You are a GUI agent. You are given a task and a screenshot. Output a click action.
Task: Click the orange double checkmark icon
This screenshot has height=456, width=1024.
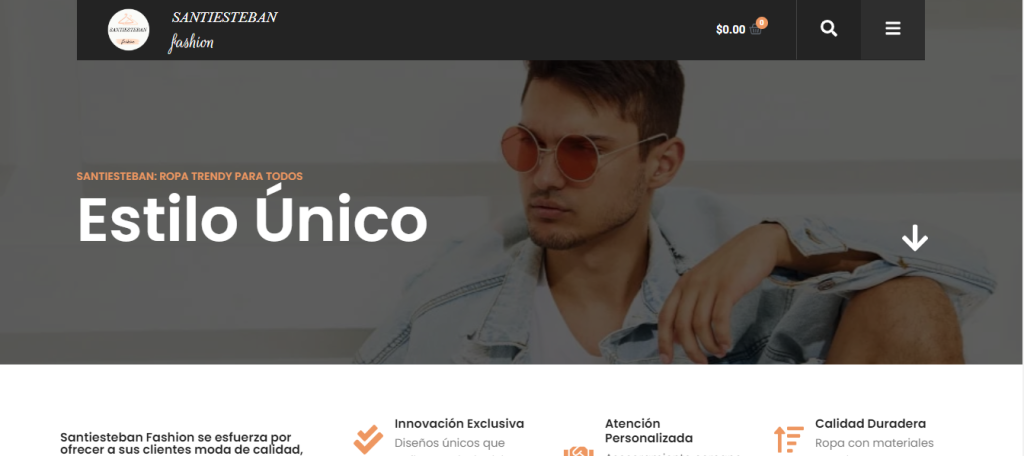tap(368, 439)
